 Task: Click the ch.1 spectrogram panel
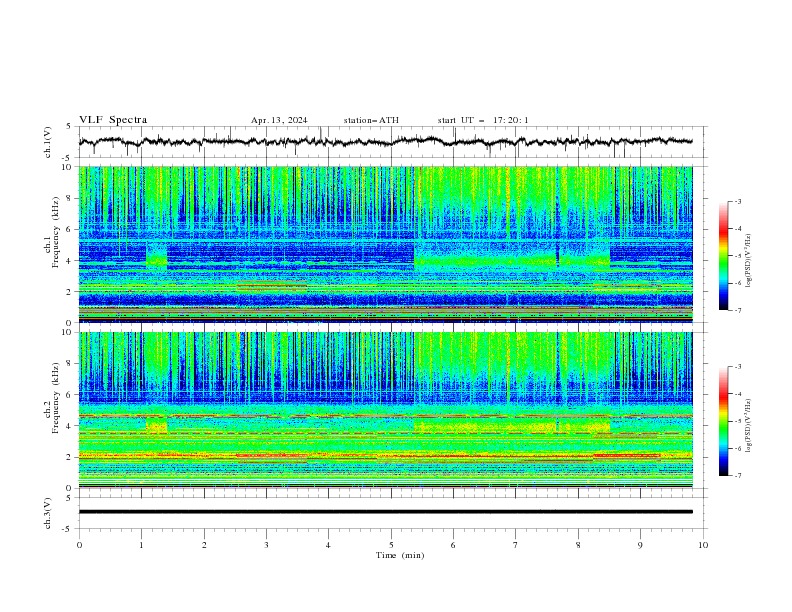click(385, 244)
